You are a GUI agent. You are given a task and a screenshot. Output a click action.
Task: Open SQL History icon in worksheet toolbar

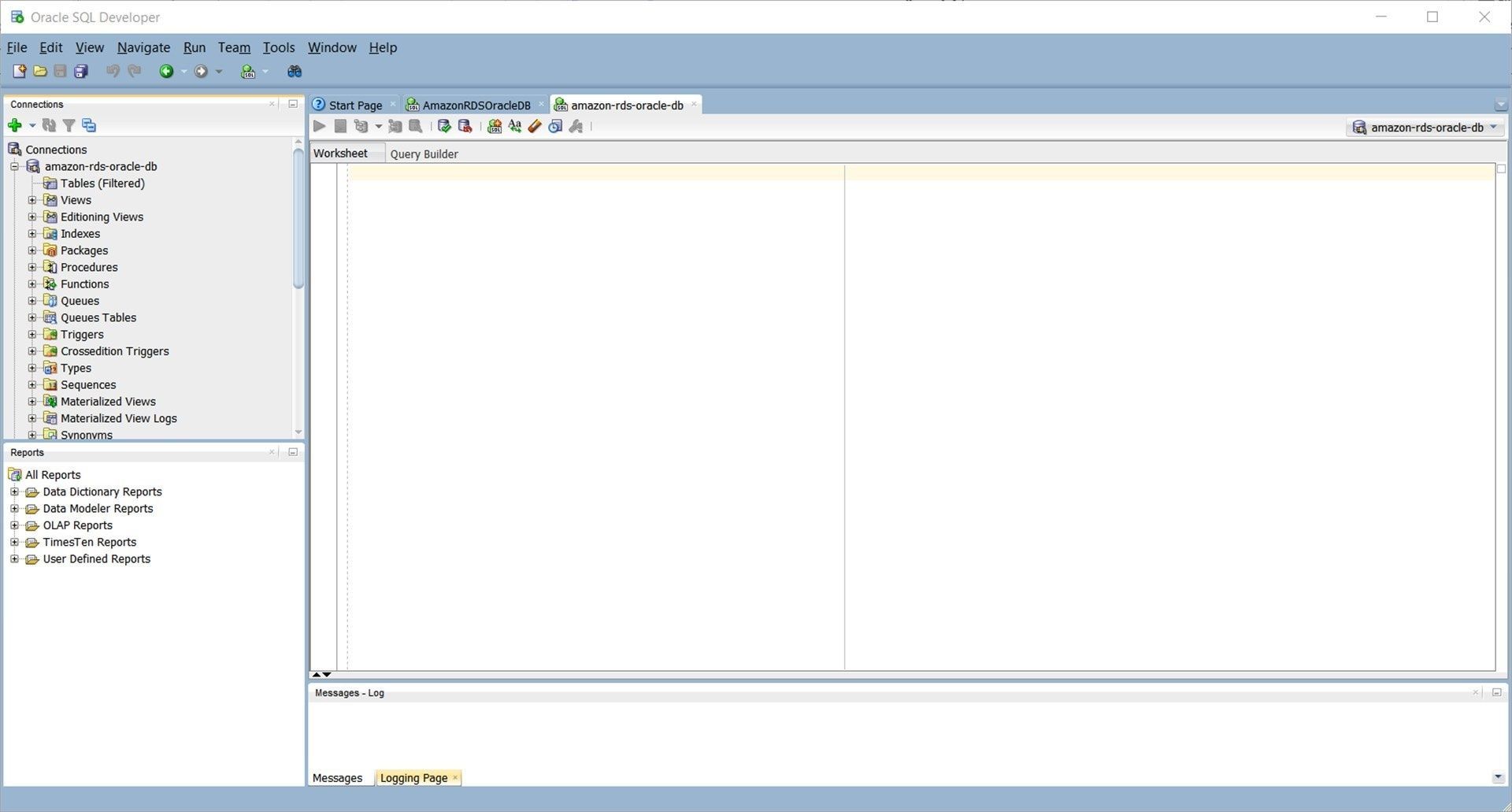555,126
